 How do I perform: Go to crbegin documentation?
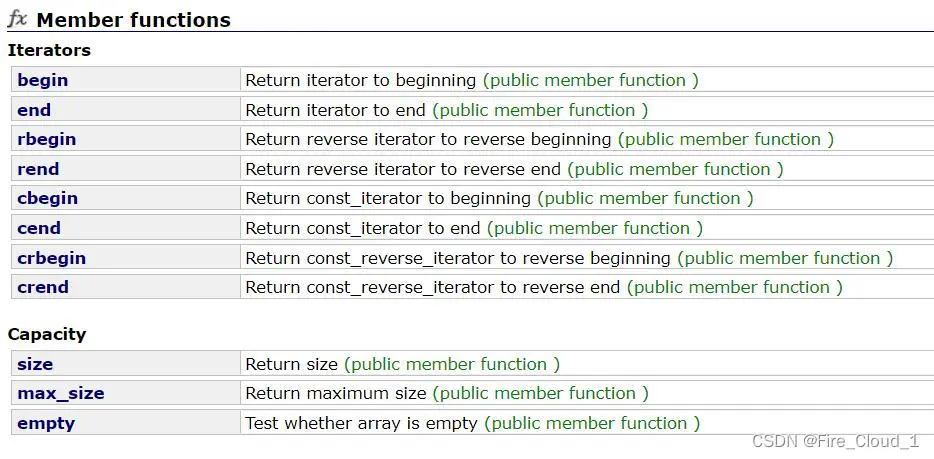[51, 258]
